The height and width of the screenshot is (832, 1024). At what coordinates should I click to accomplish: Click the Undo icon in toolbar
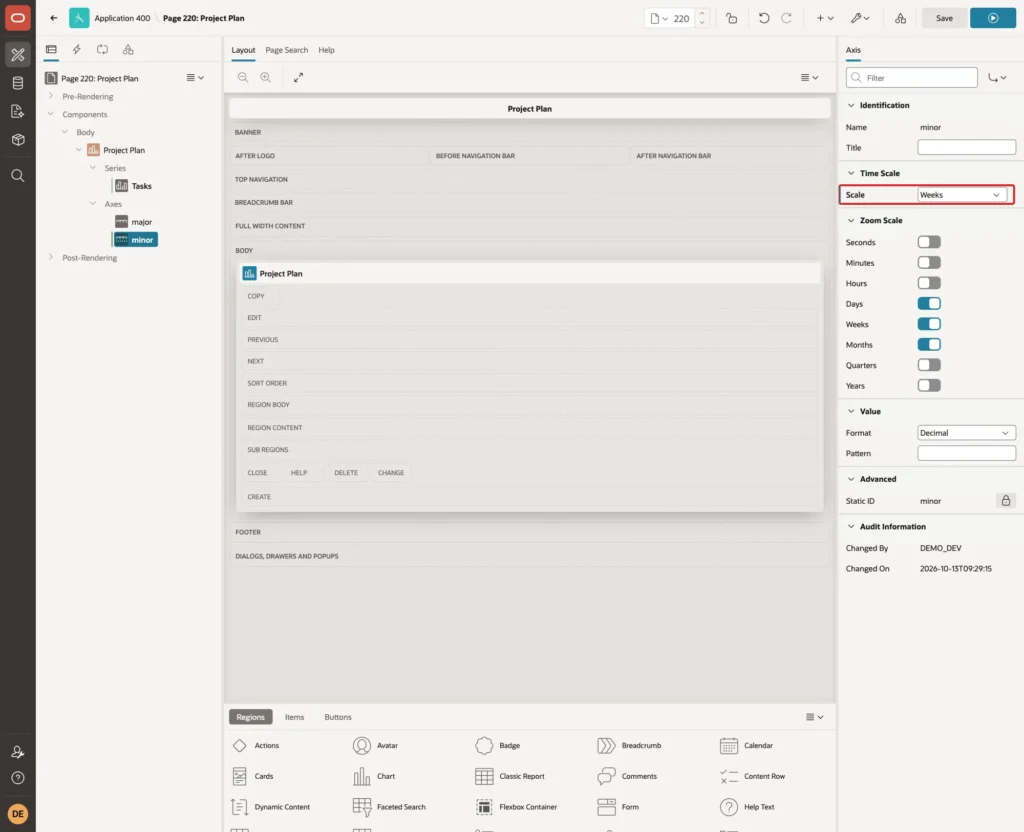[763, 18]
